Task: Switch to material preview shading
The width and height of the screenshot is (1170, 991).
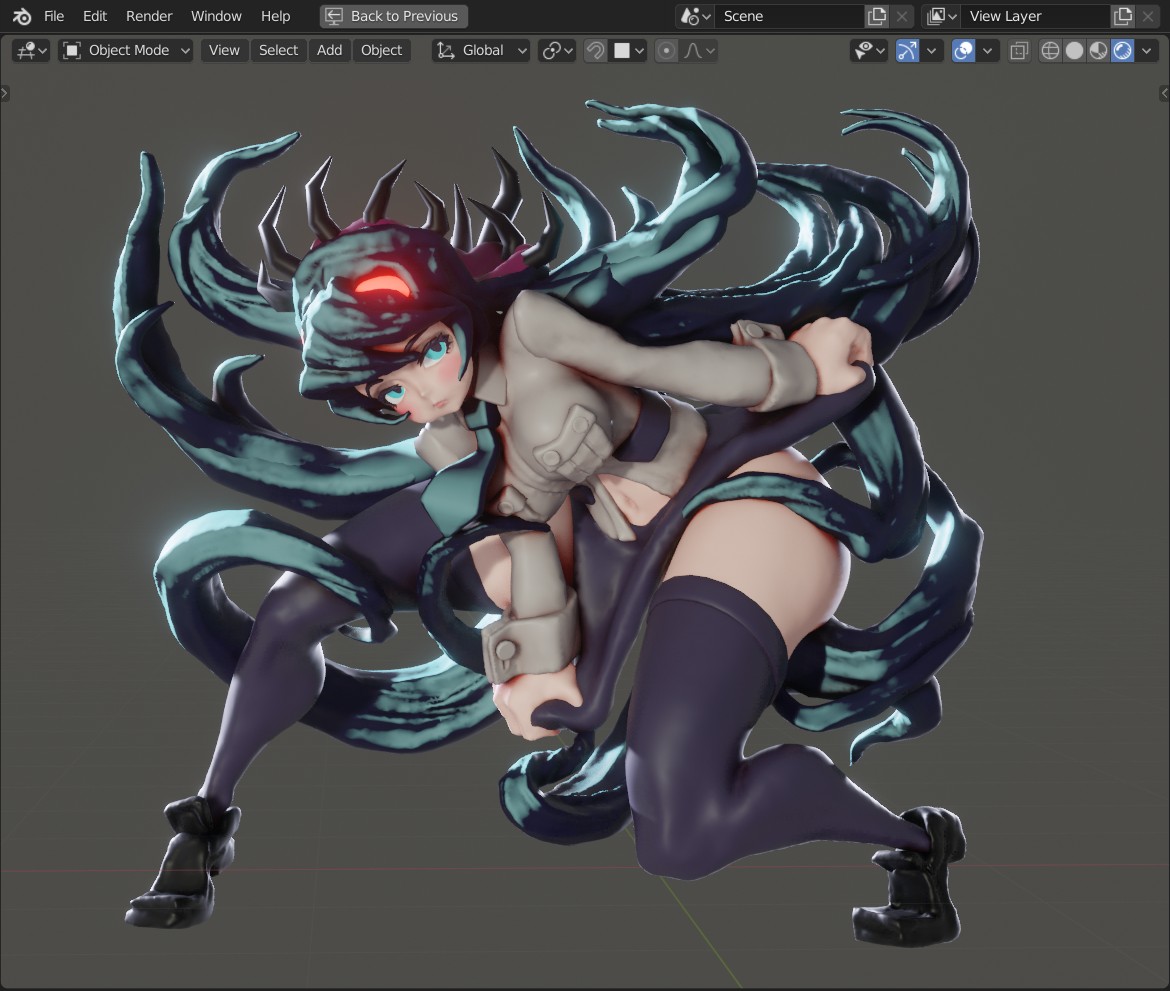Action: click(x=1098, y=50)
